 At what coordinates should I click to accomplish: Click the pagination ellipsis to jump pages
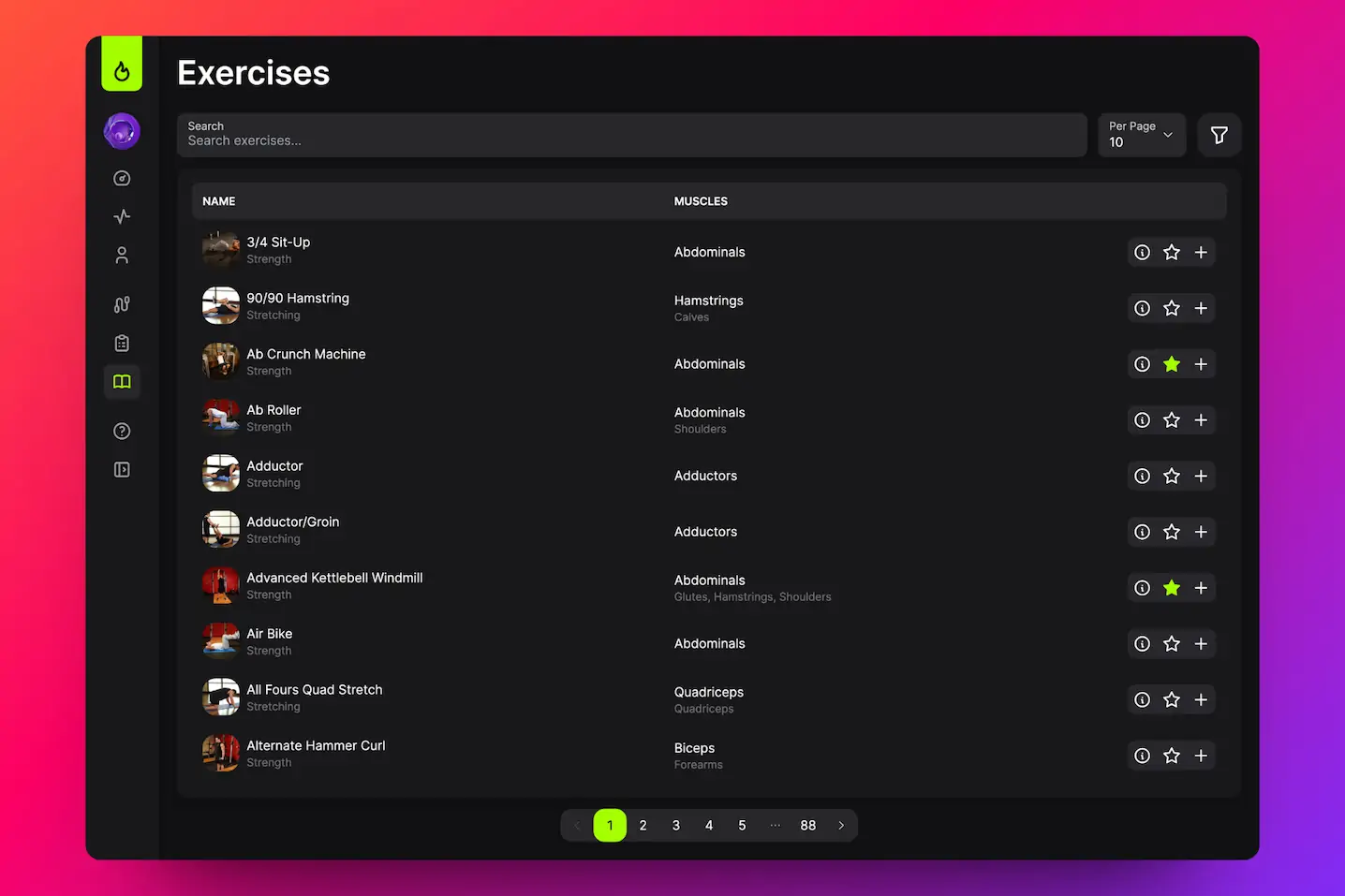coord(775,826)
